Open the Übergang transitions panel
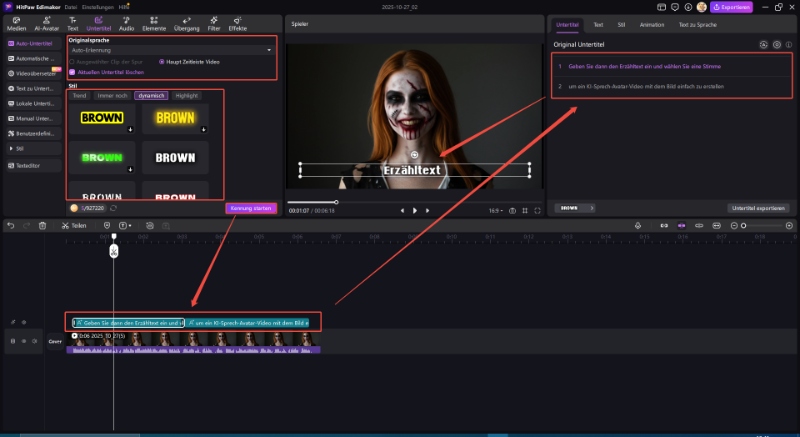Image resolution: width=800 pixels, height=437 pixels. pos(186,24)
